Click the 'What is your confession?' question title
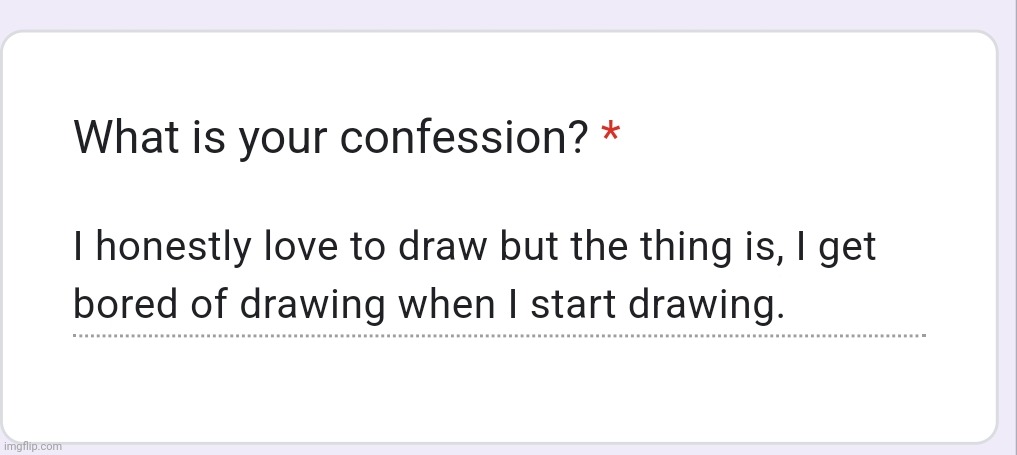The height and width of the screenshot is (455, 1017). point(331,137)
